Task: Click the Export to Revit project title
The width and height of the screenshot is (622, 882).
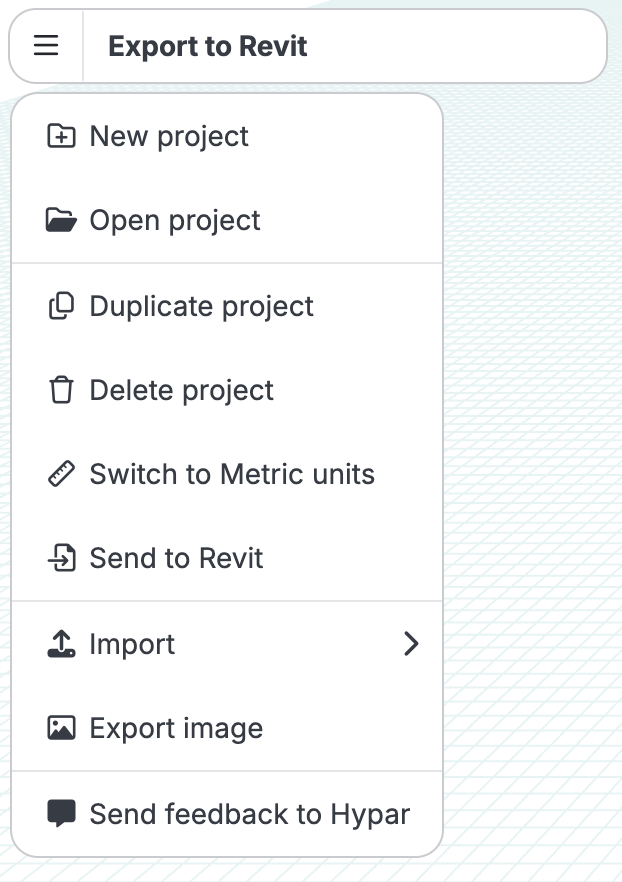Action: [x=208, y=46]
